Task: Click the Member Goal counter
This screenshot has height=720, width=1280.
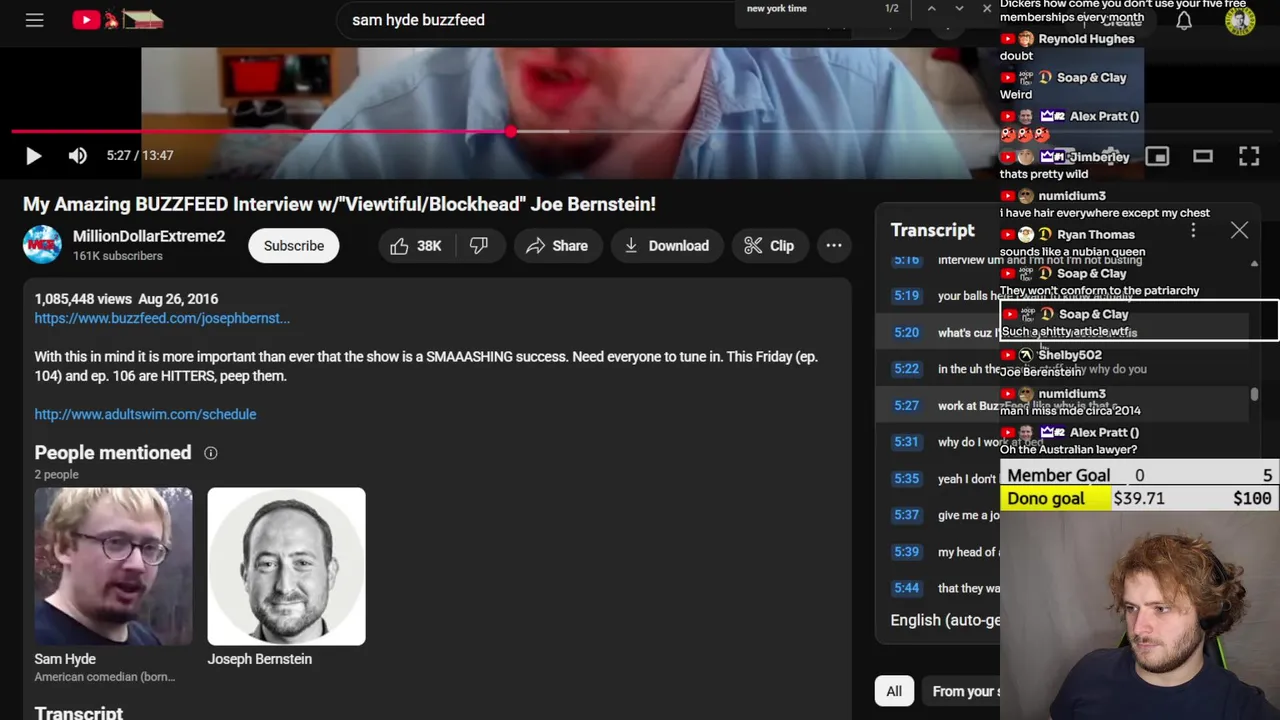Action: pos(1140,475)
